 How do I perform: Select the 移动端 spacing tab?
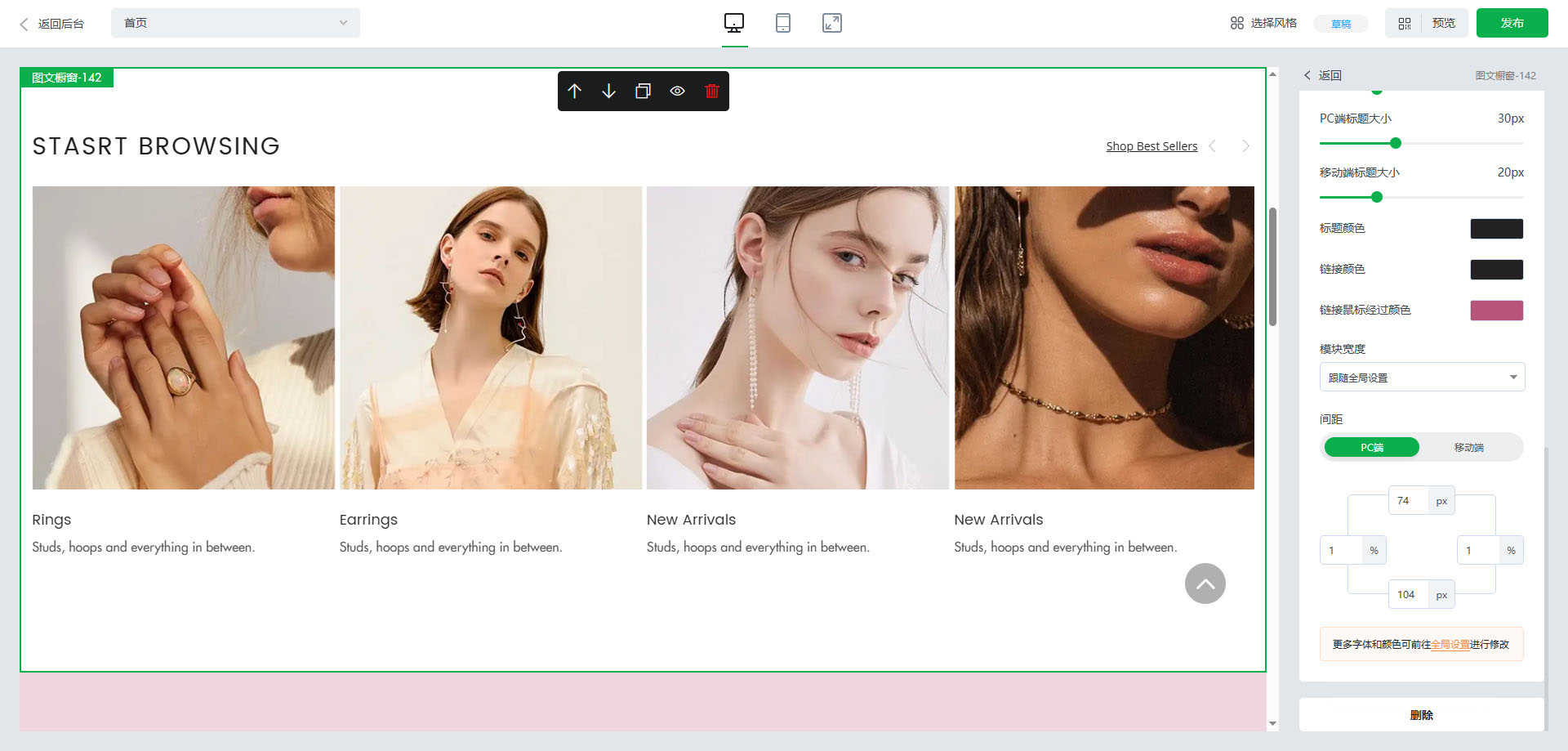pyautogui.click(x=1469, y=447)
